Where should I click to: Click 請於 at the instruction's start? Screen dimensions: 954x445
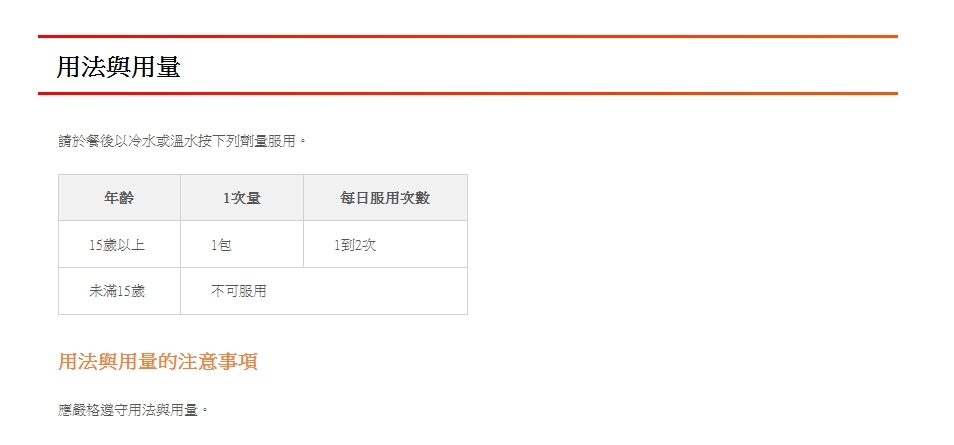click(72, 141)
